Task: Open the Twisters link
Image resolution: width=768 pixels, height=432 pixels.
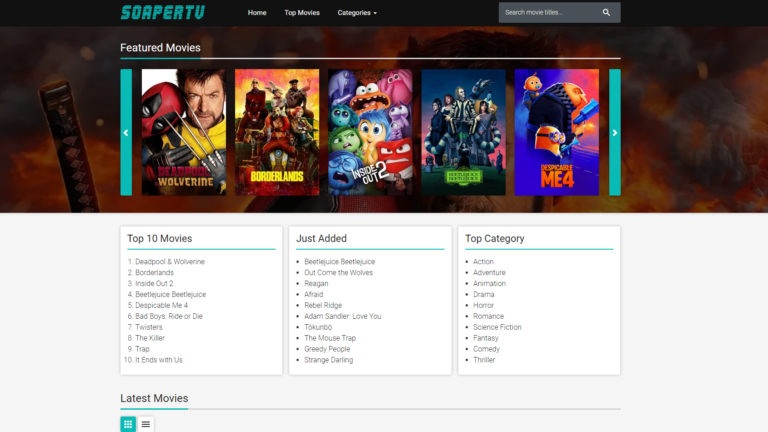Action: pos(148,327)
